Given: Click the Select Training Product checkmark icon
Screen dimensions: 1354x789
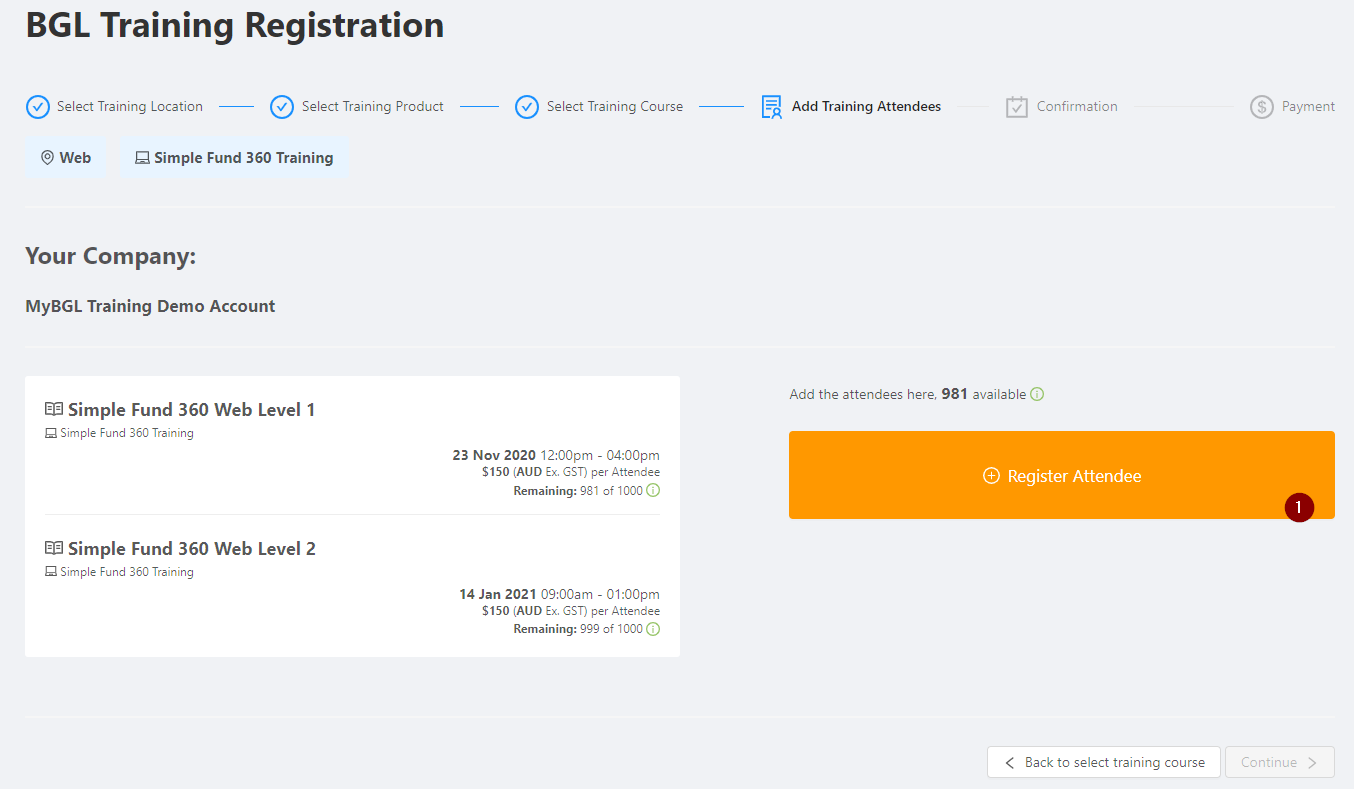Looking at the screenshot, I should pyautogui.click(x=282, y=107).
